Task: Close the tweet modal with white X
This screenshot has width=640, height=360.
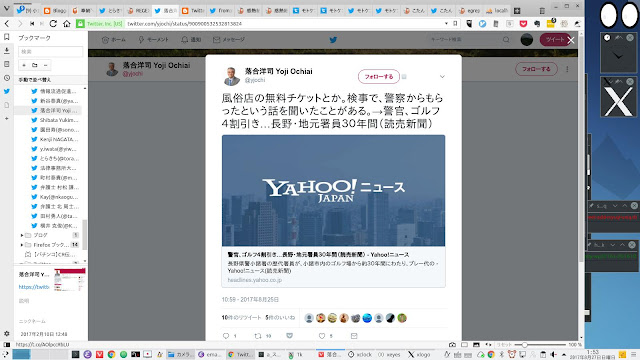Action: pos(571,40)
